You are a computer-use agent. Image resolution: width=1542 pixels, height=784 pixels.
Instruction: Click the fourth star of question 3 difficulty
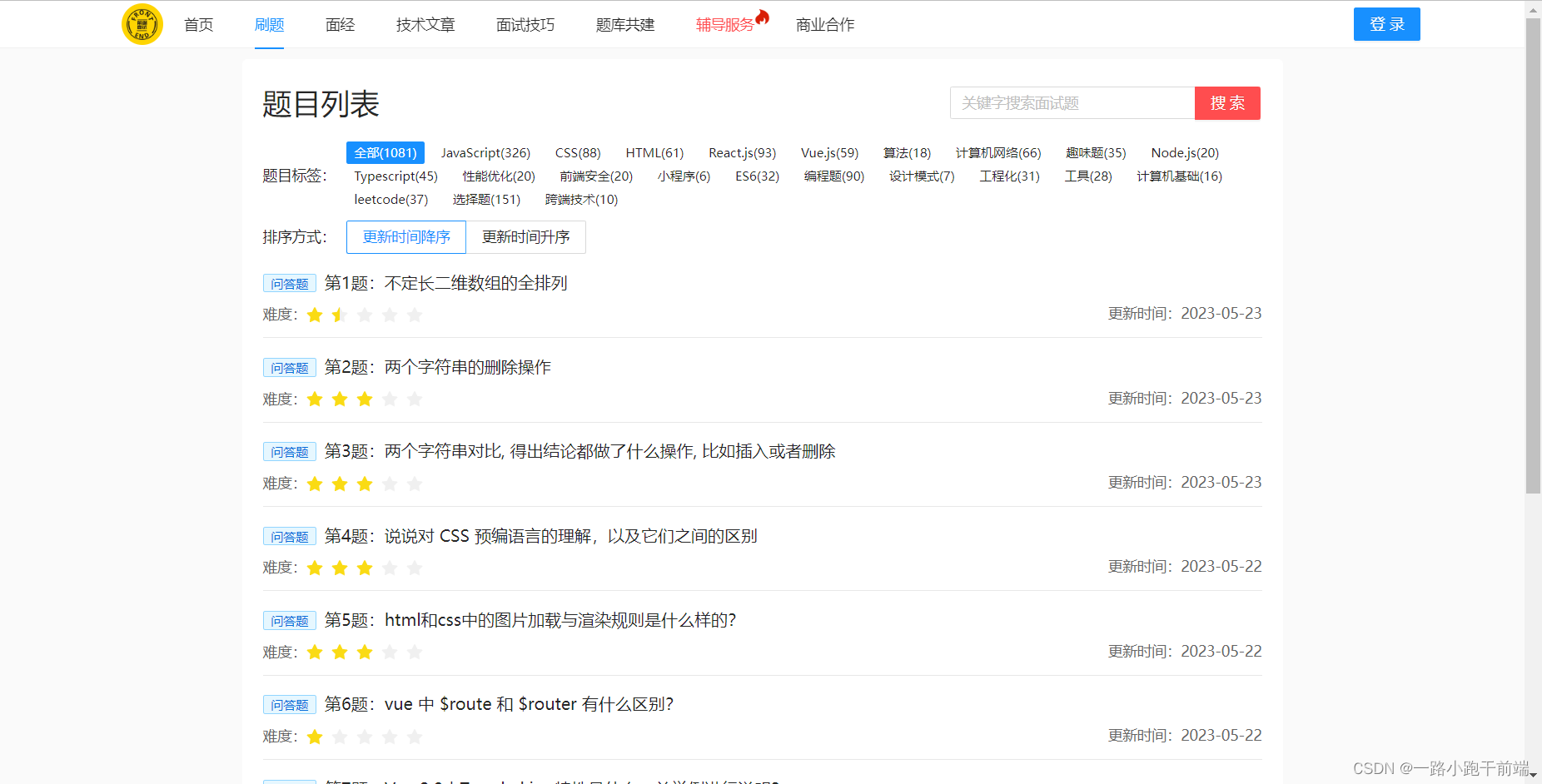pos(390,484)
